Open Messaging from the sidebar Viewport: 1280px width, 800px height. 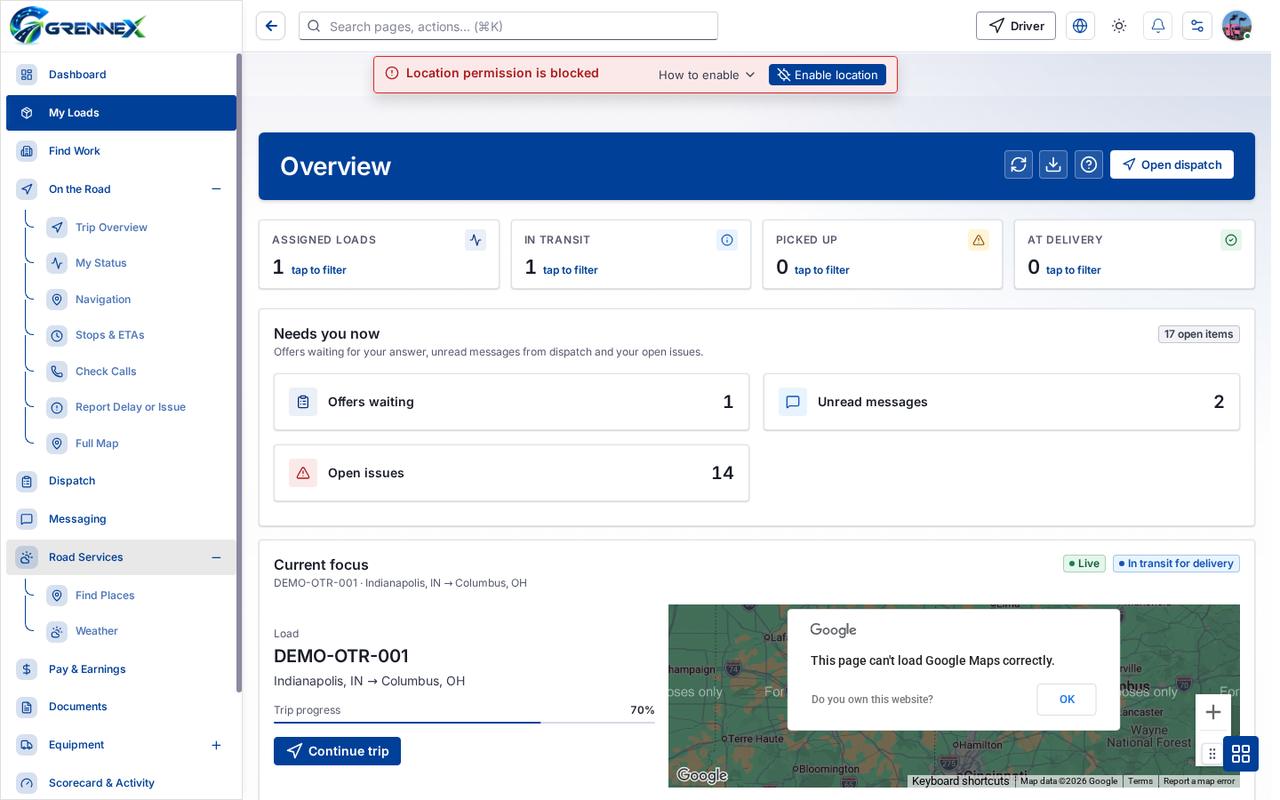121,519
